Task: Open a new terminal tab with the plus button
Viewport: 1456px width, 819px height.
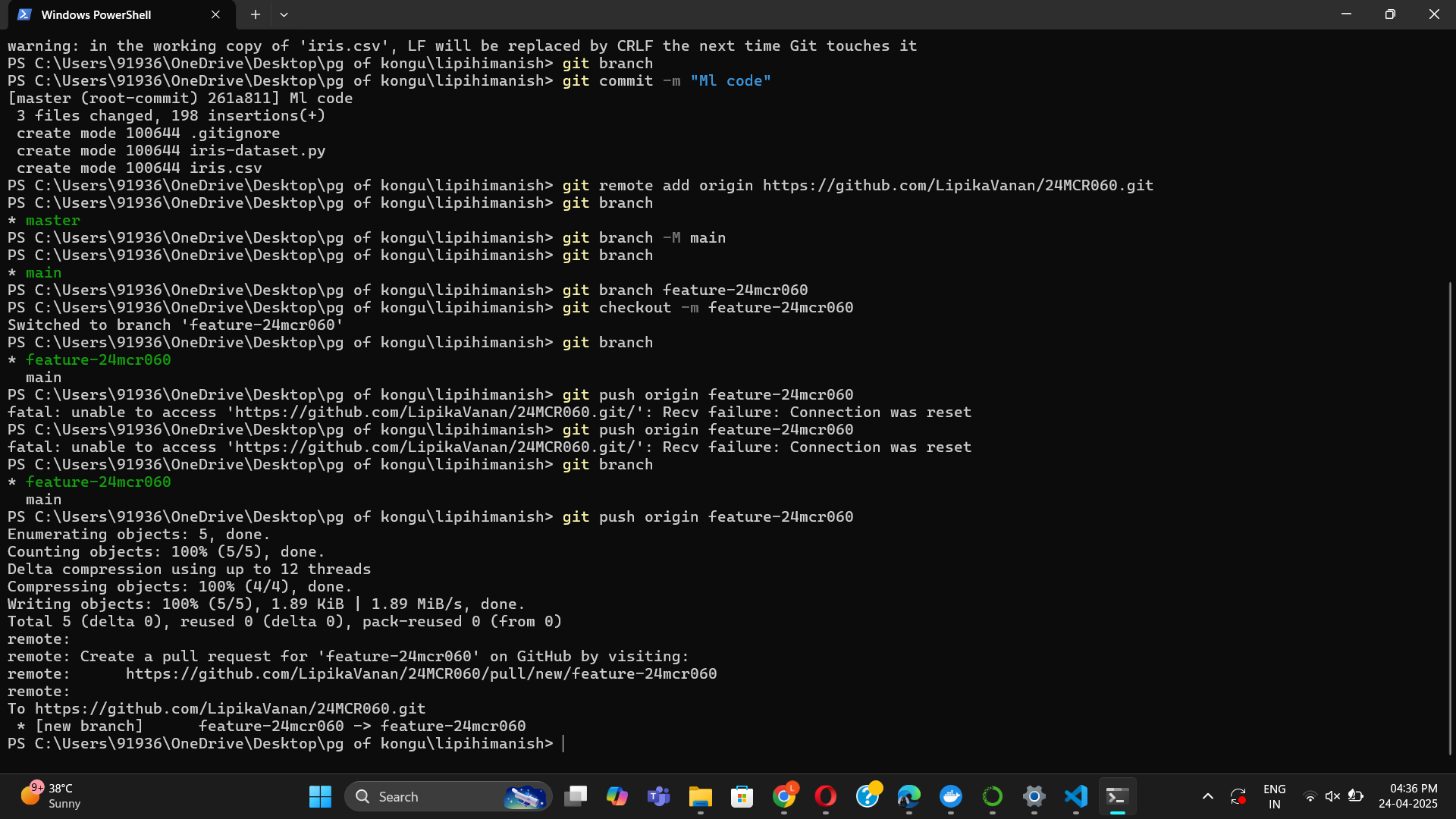Action: coord(256,14)
